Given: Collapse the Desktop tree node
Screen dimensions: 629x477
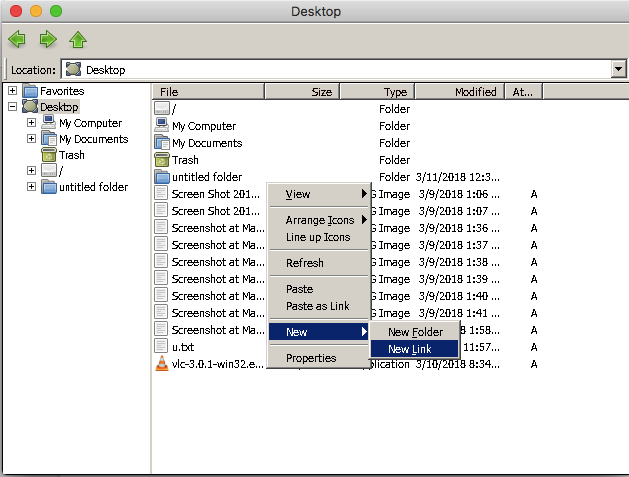Looking at the screenshot, I should 12,107.
